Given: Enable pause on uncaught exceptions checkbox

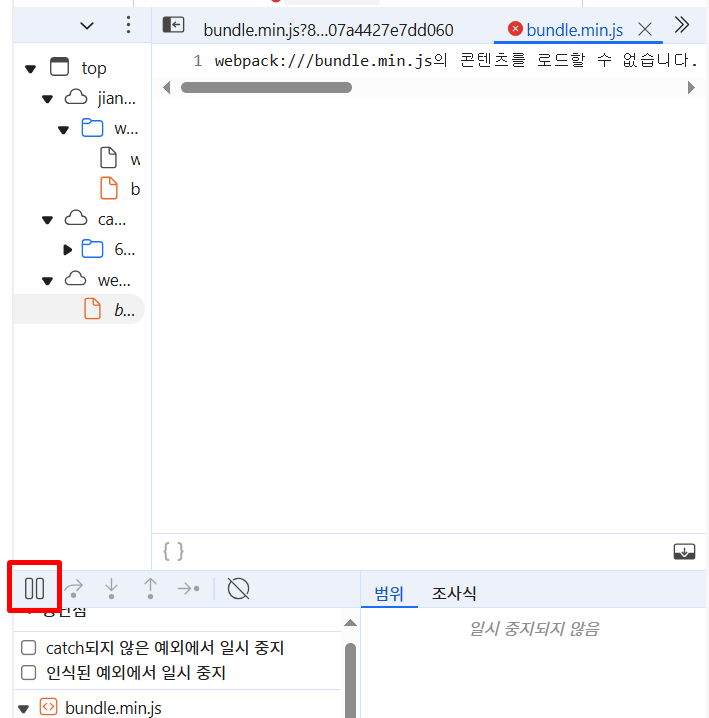Looking at the screenshot, I should tap(28, 647).
